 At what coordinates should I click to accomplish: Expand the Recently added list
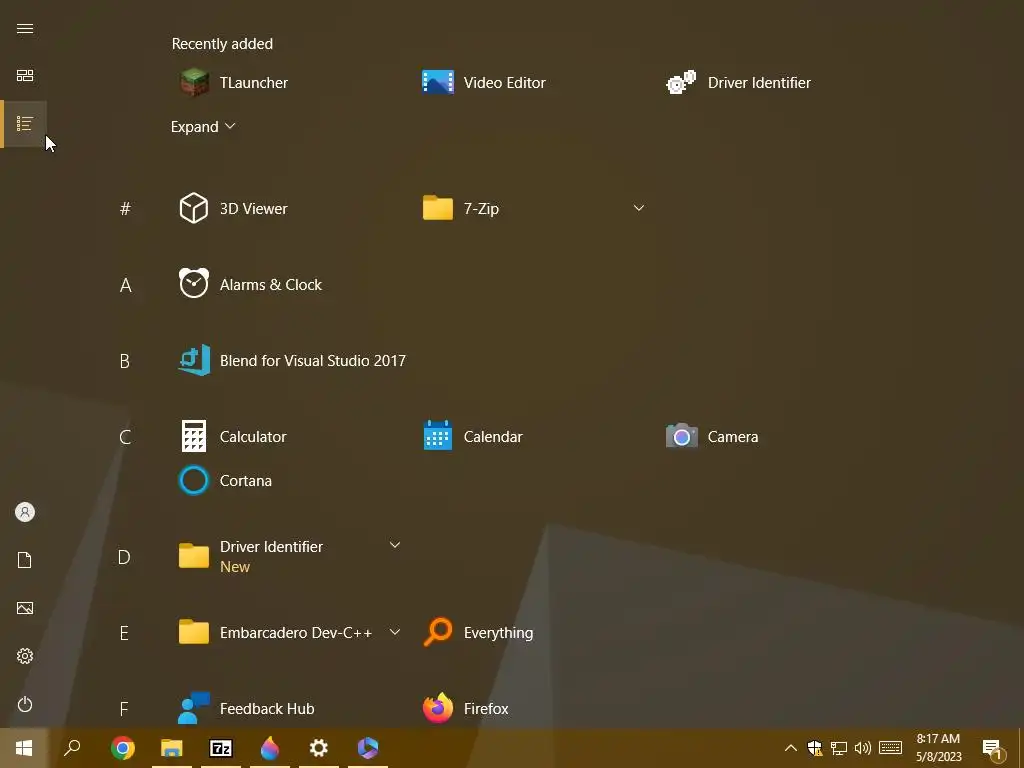pyautogui.click(x=202, y=127)
